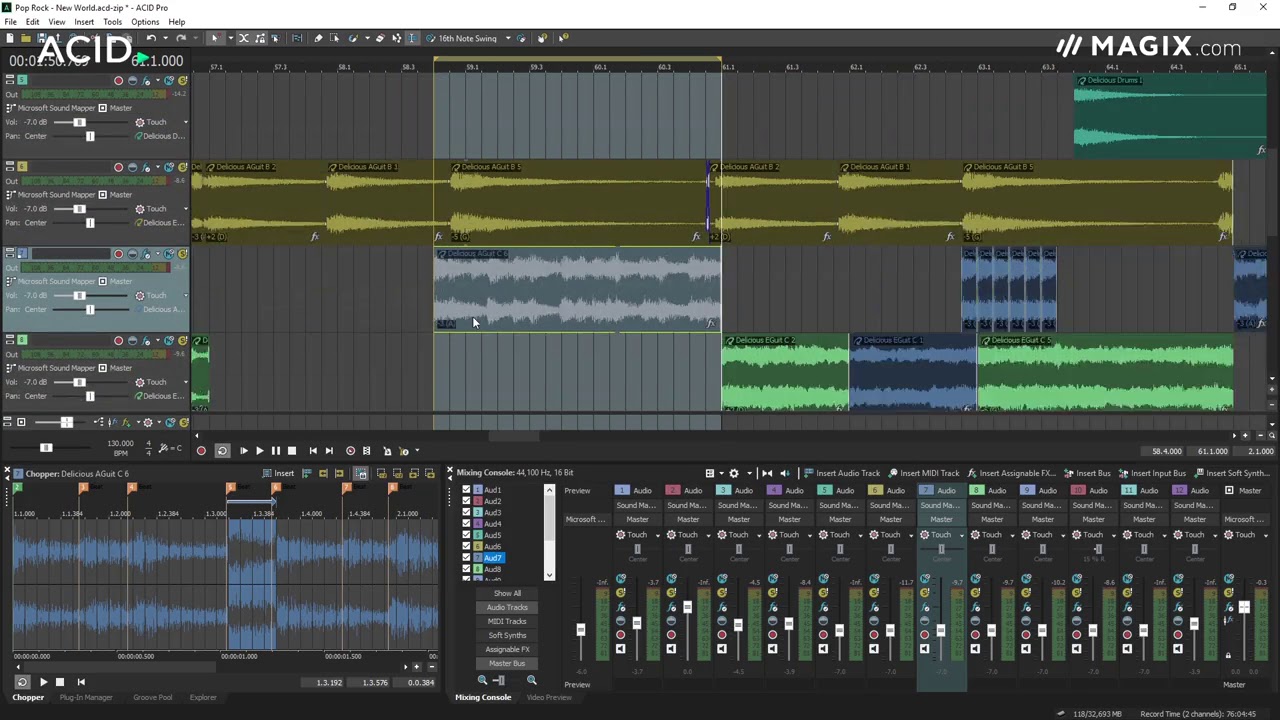This screenshot has height=720, width=1280.
Task: Open the Touch automation dropdown on track 5
Action: click(185, 122)
